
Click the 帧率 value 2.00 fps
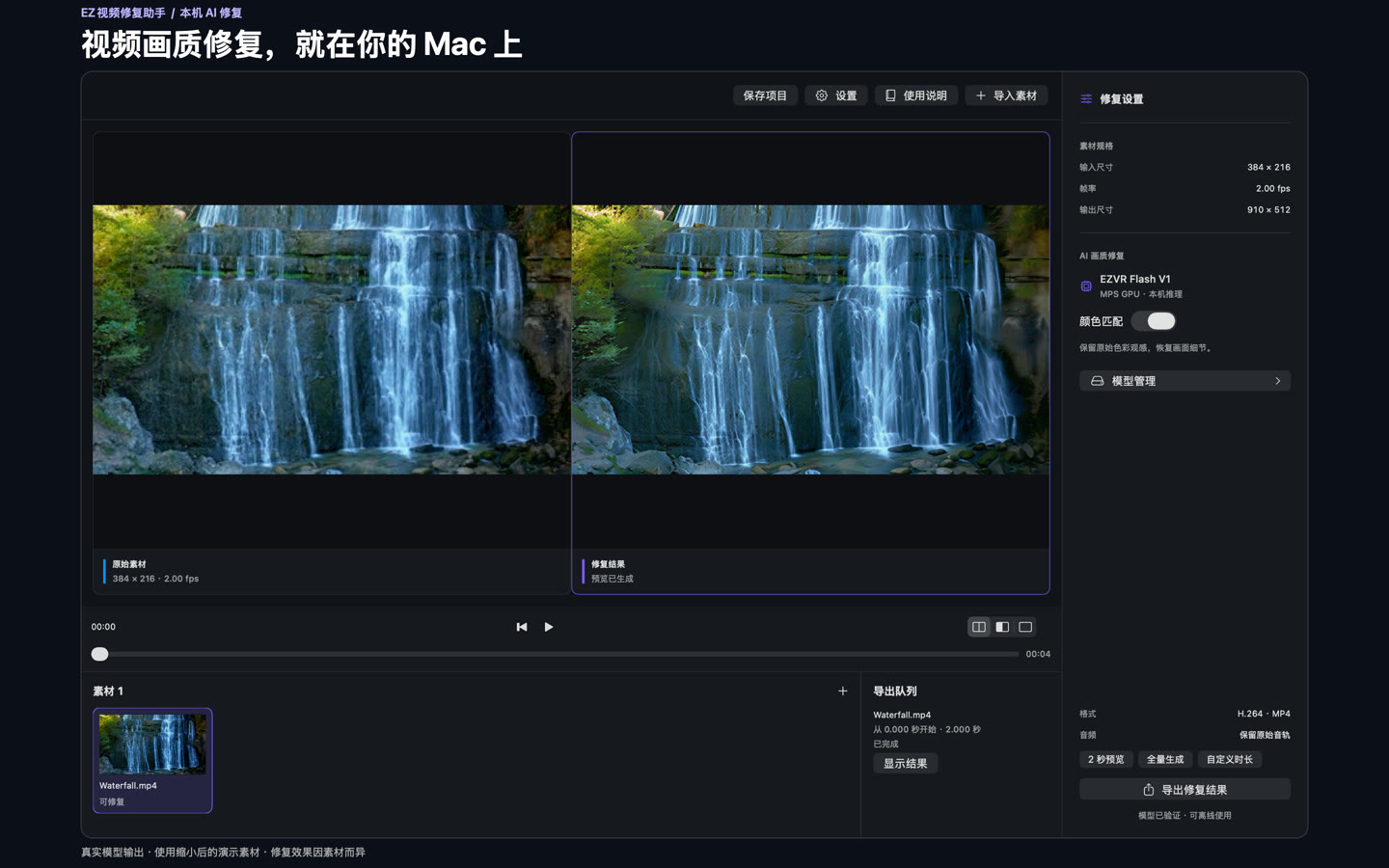(x=1272, y=188)
